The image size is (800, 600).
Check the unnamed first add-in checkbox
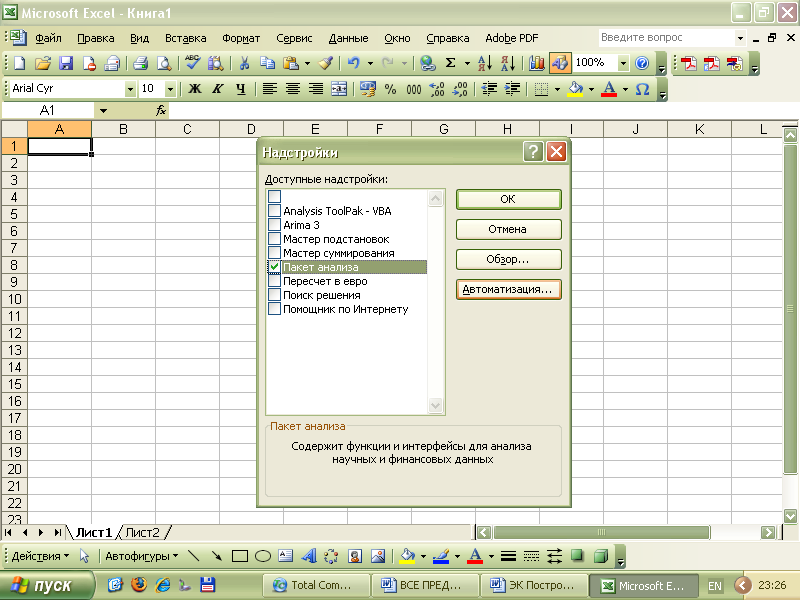click(x=274, y=196)
